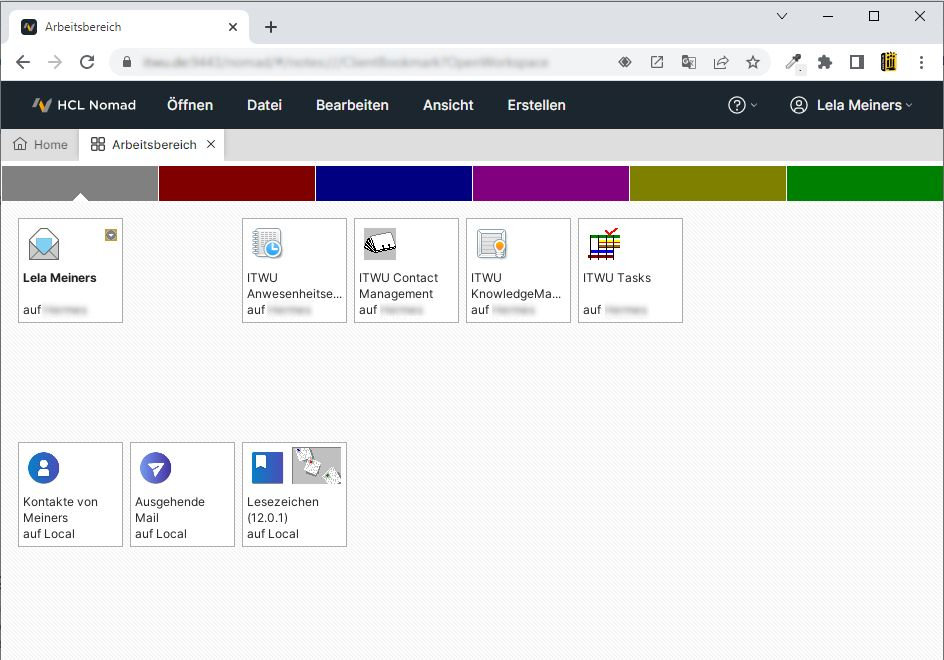Open the Lela Meiners mail tile icon
The height and width of the screenshot is (660, 944).
pos(44,244)
